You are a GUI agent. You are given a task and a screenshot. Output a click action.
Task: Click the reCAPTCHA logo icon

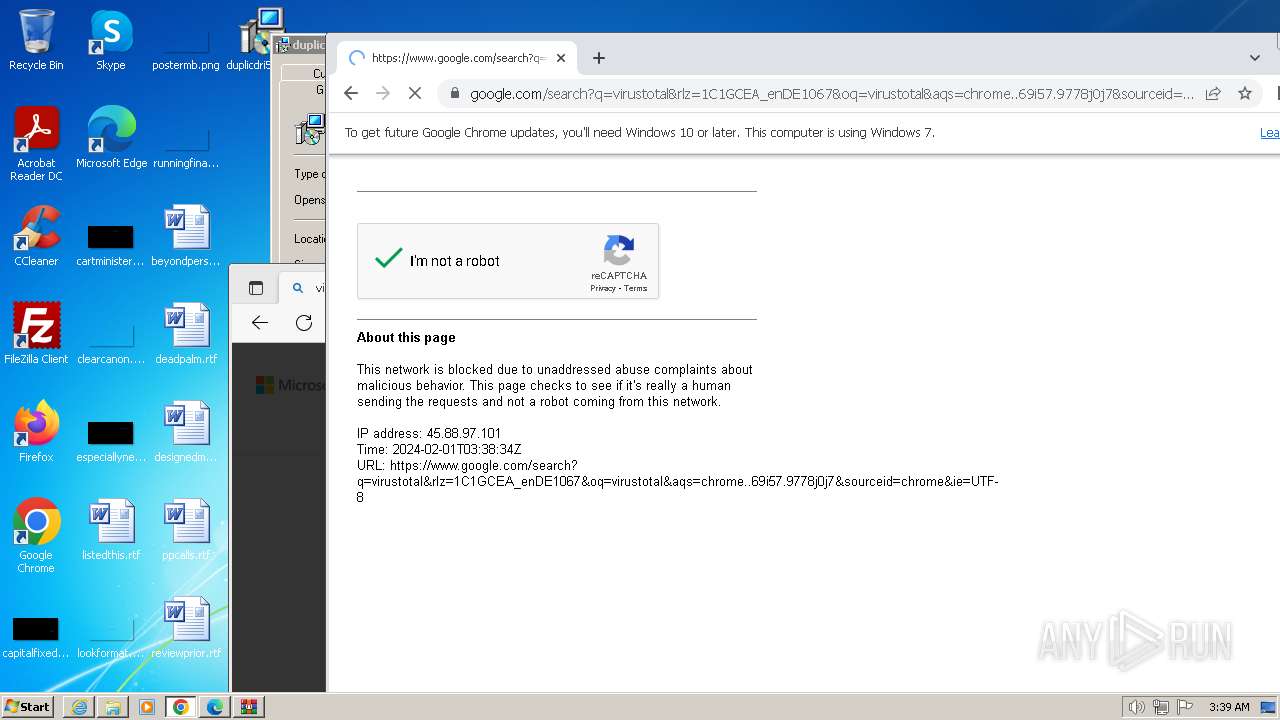coord(619,251)
